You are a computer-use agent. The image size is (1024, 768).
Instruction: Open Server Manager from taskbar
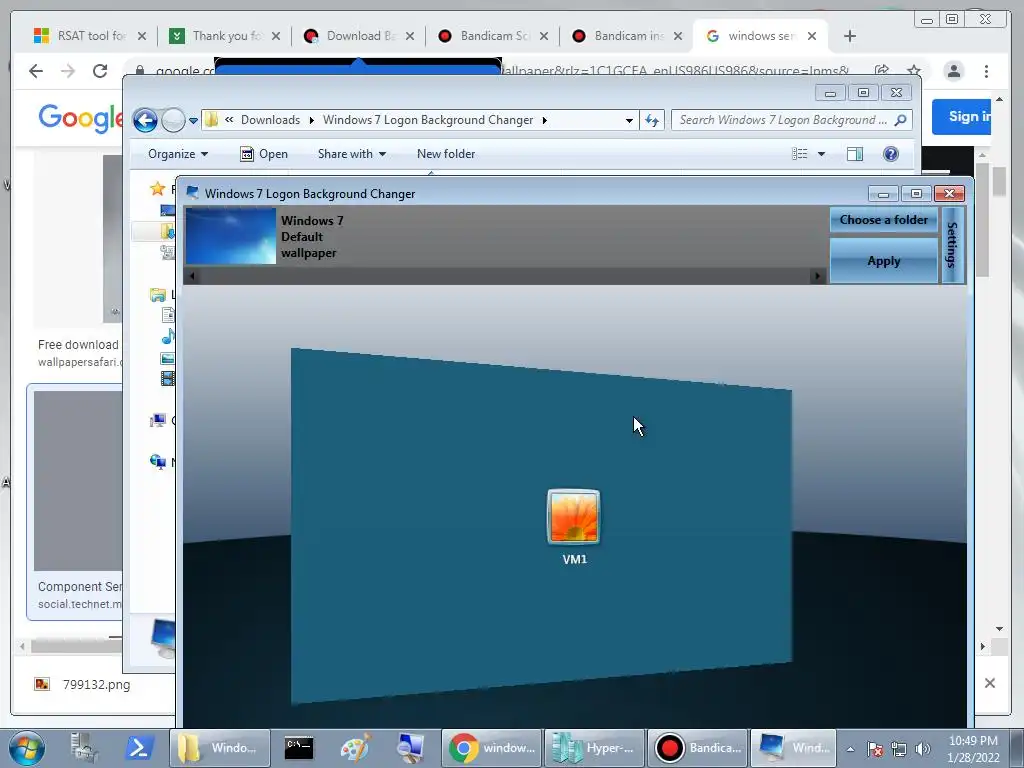84,748
